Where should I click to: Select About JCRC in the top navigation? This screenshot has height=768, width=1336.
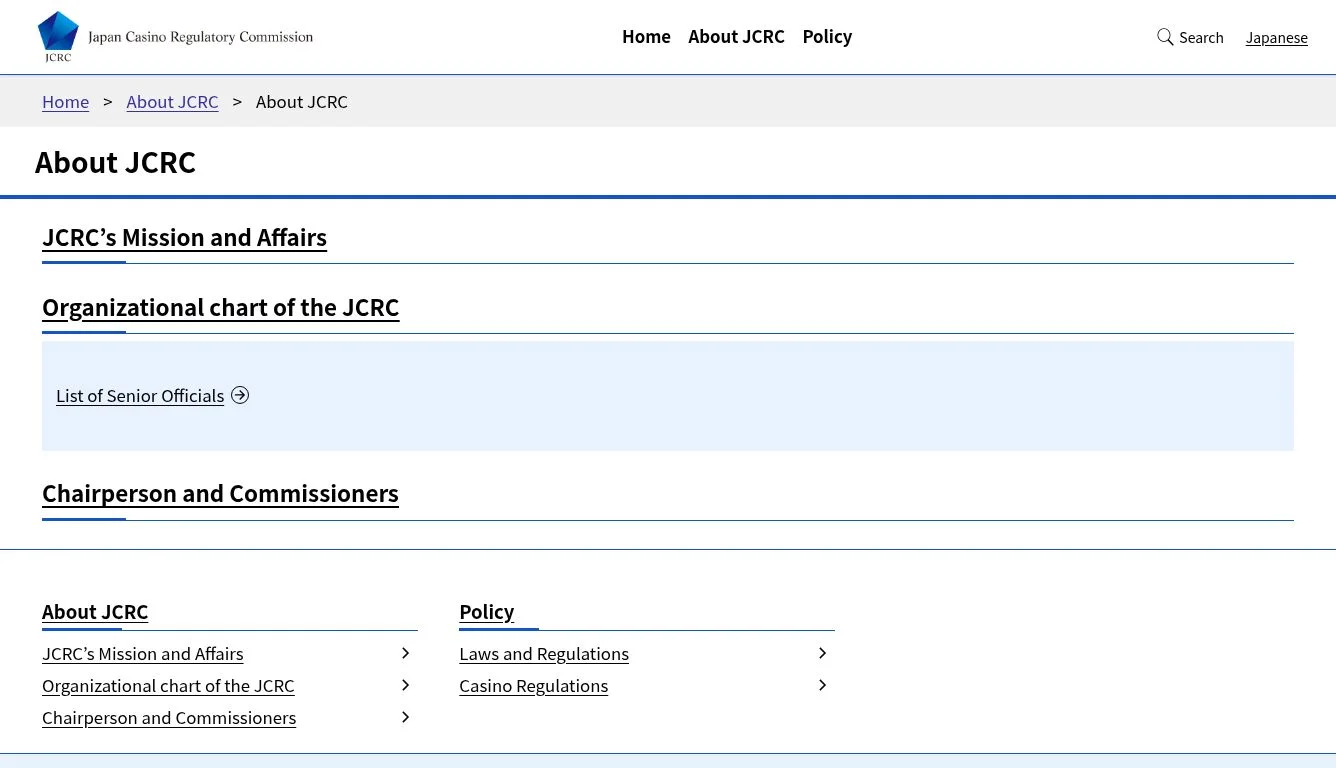[x=736, y=36]
